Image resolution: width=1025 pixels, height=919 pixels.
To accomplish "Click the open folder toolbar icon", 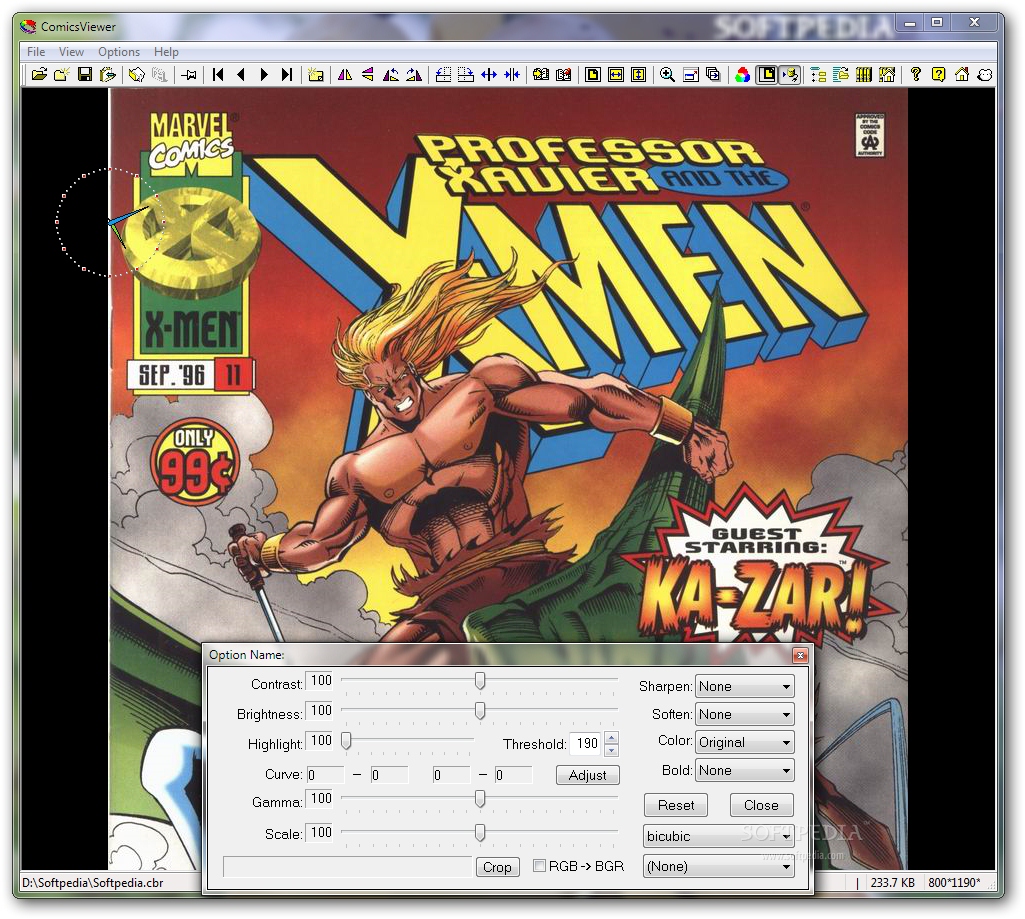I will coord(39,75).
